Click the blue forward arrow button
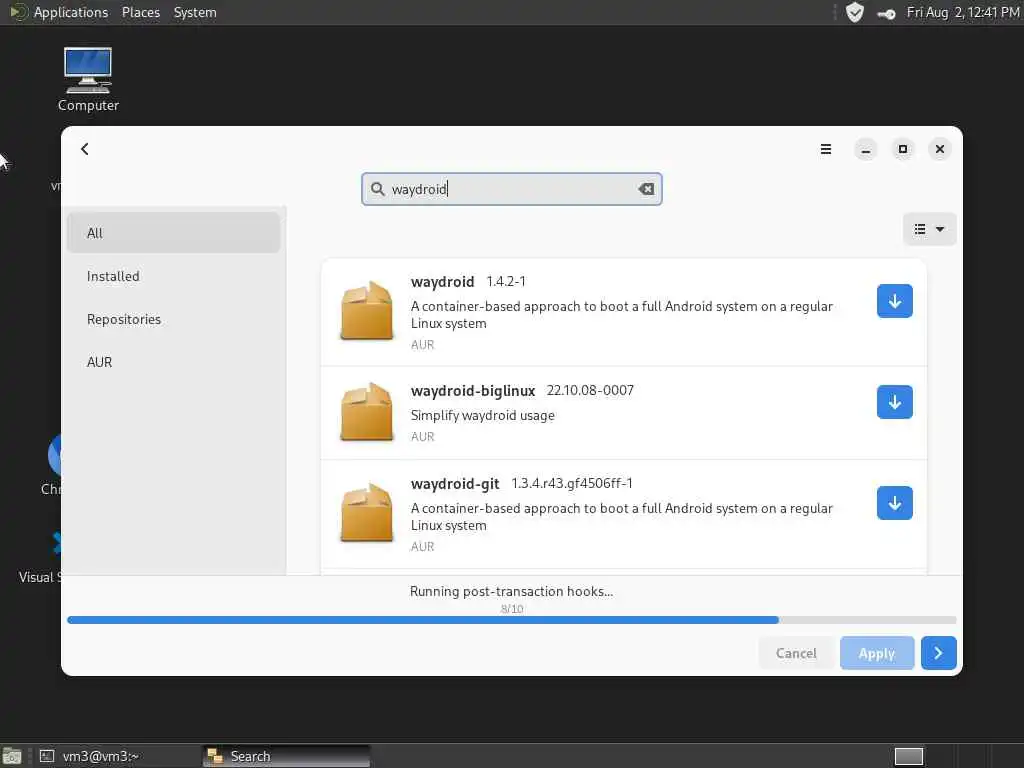The width and height of the screenshot is (1024, 768). coord(938,653)
